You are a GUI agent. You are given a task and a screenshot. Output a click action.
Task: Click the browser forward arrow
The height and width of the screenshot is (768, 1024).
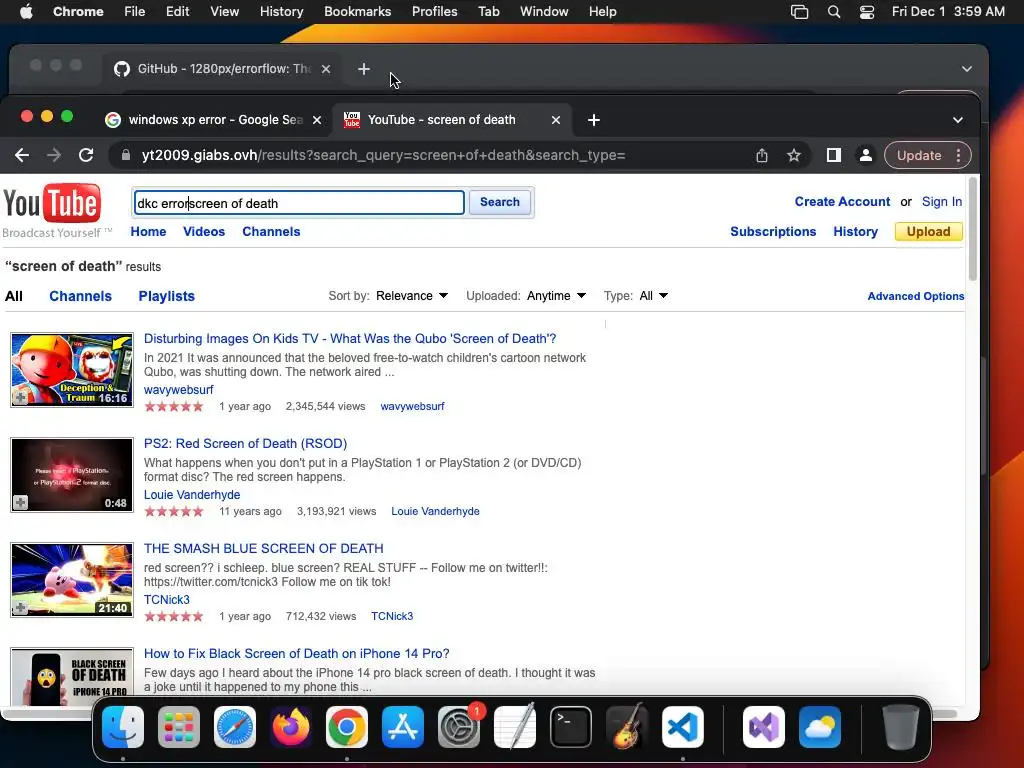54,155
